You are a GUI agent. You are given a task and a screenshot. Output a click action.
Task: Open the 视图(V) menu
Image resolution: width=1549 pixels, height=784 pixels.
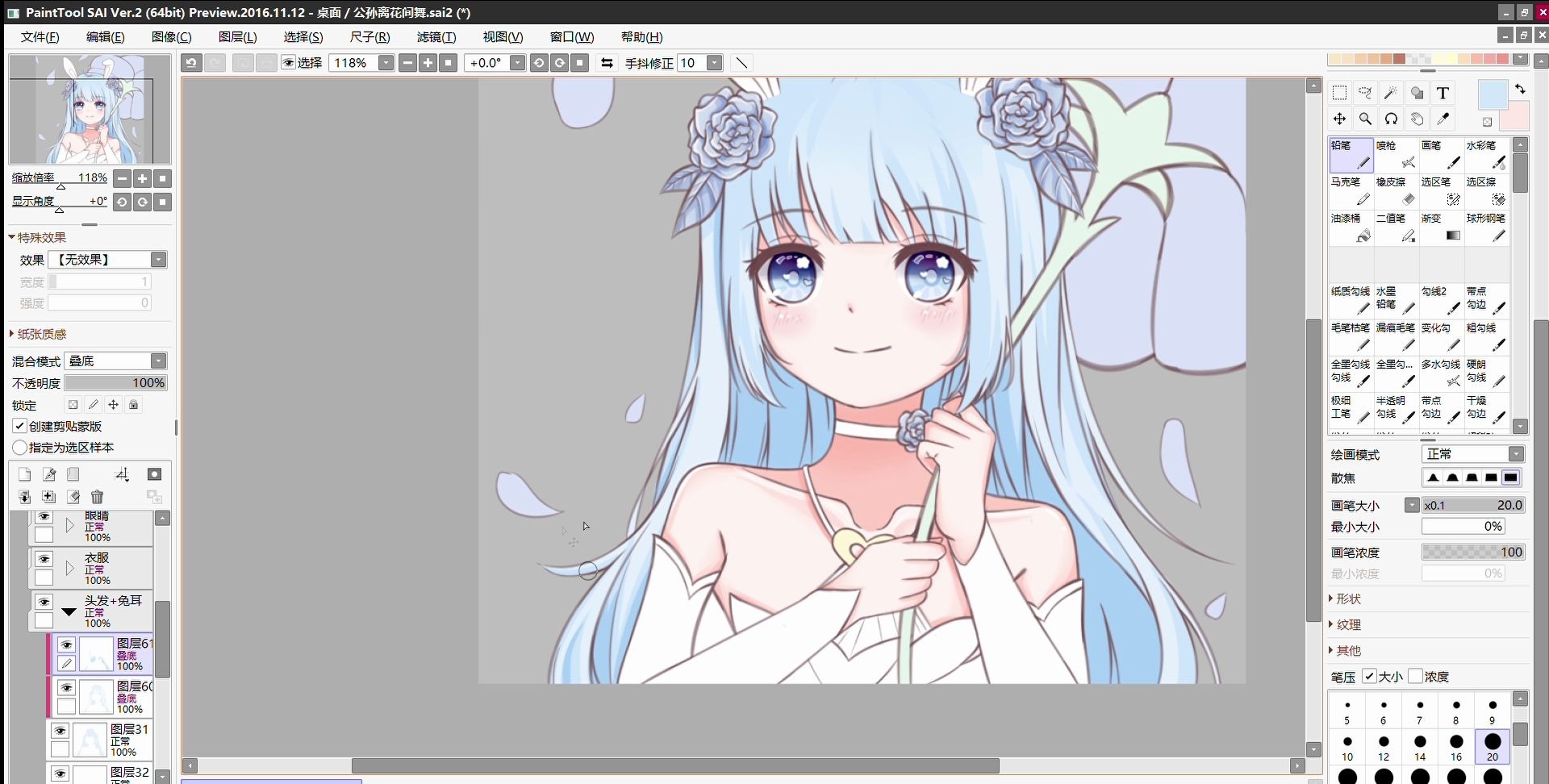pyautogui.click(x=503, y=37)
